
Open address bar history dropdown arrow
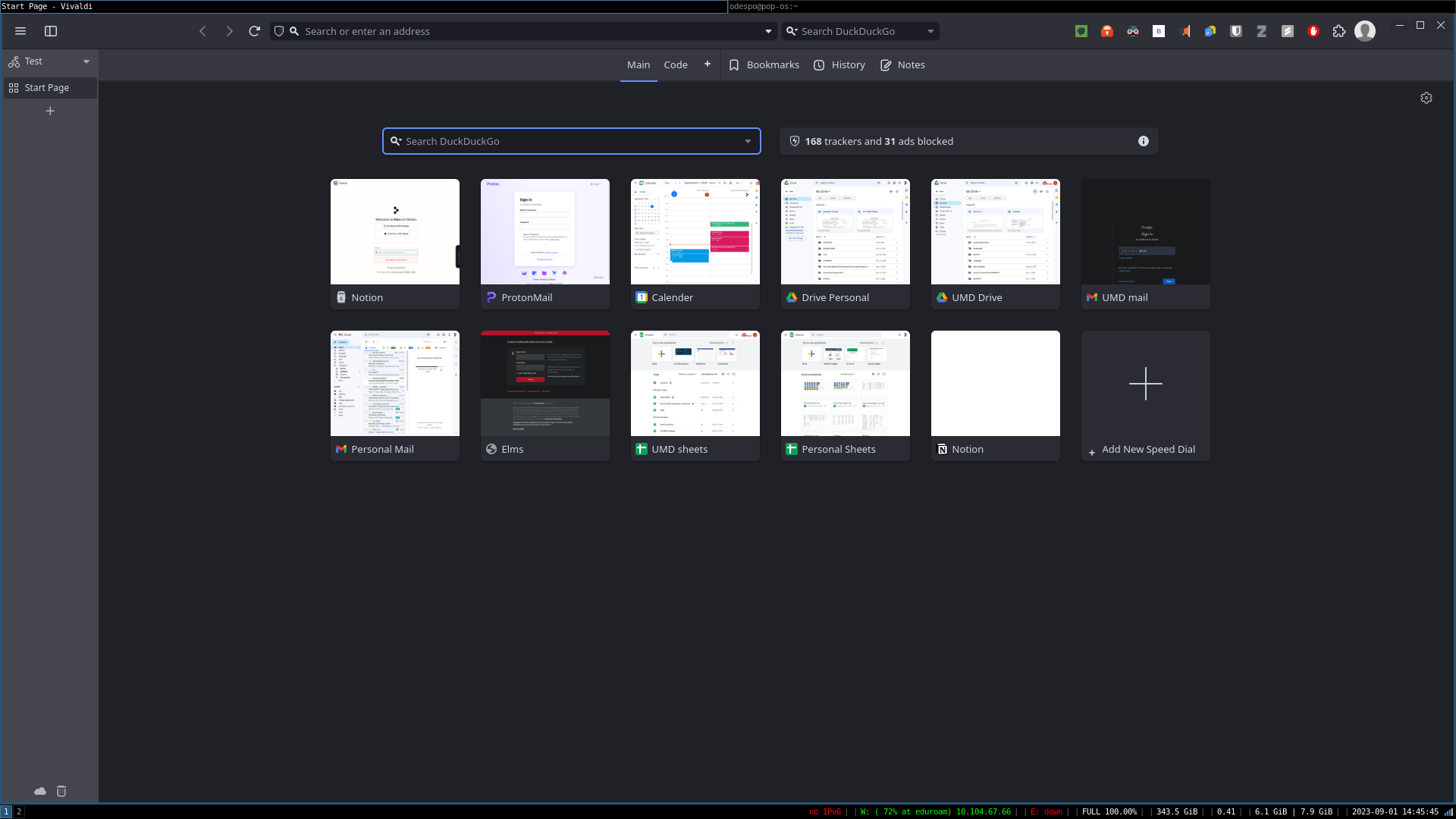(x=768, y=31)
